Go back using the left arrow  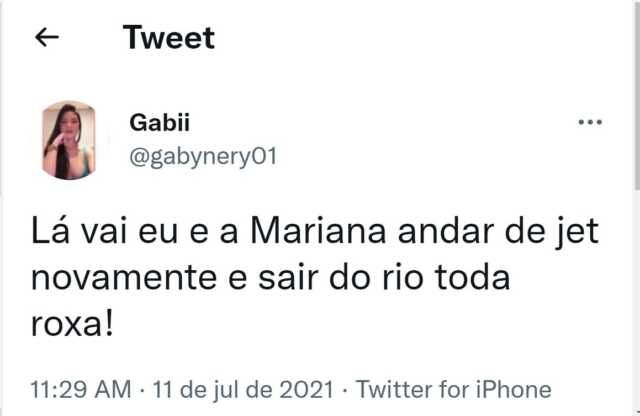click(x=47, y=38)
